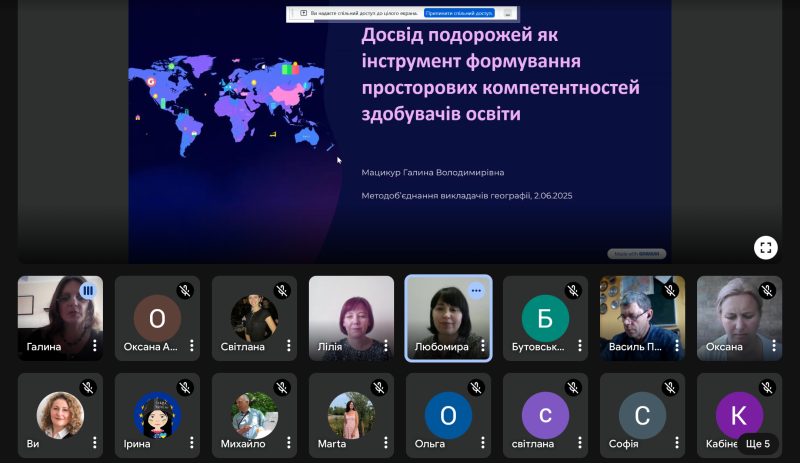Expand the three-dot options on Marta's tile
Viewport: 800px width, 463px height.
coord(385,443)
